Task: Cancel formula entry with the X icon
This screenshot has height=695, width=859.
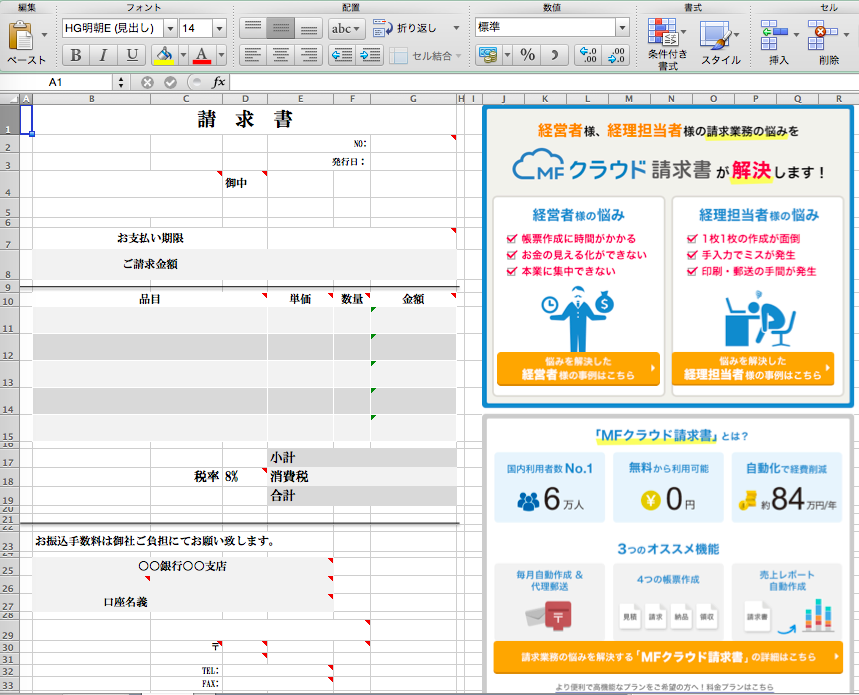Action: (x=147, y=83)
